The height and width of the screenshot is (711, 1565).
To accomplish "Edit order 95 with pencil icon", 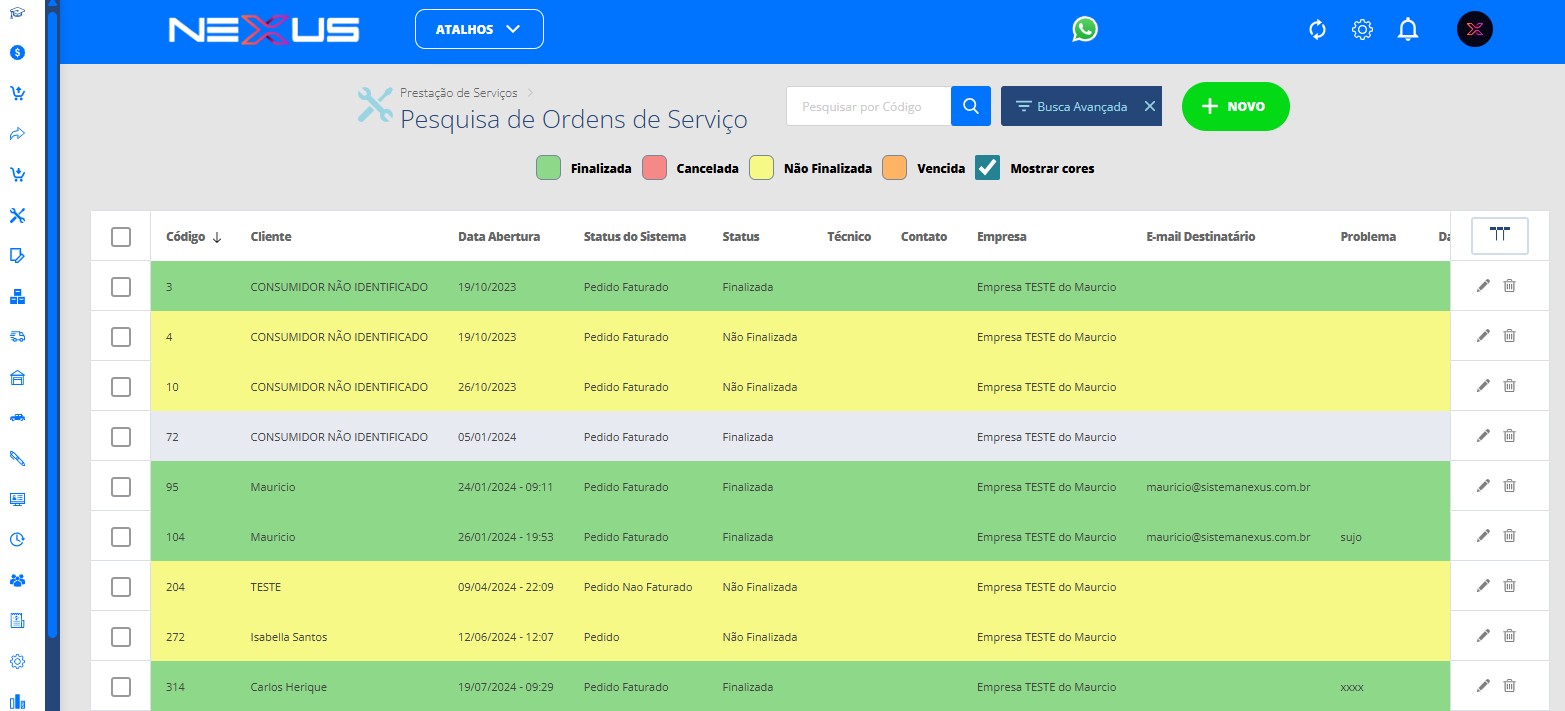I will [x=1483, y=486].
